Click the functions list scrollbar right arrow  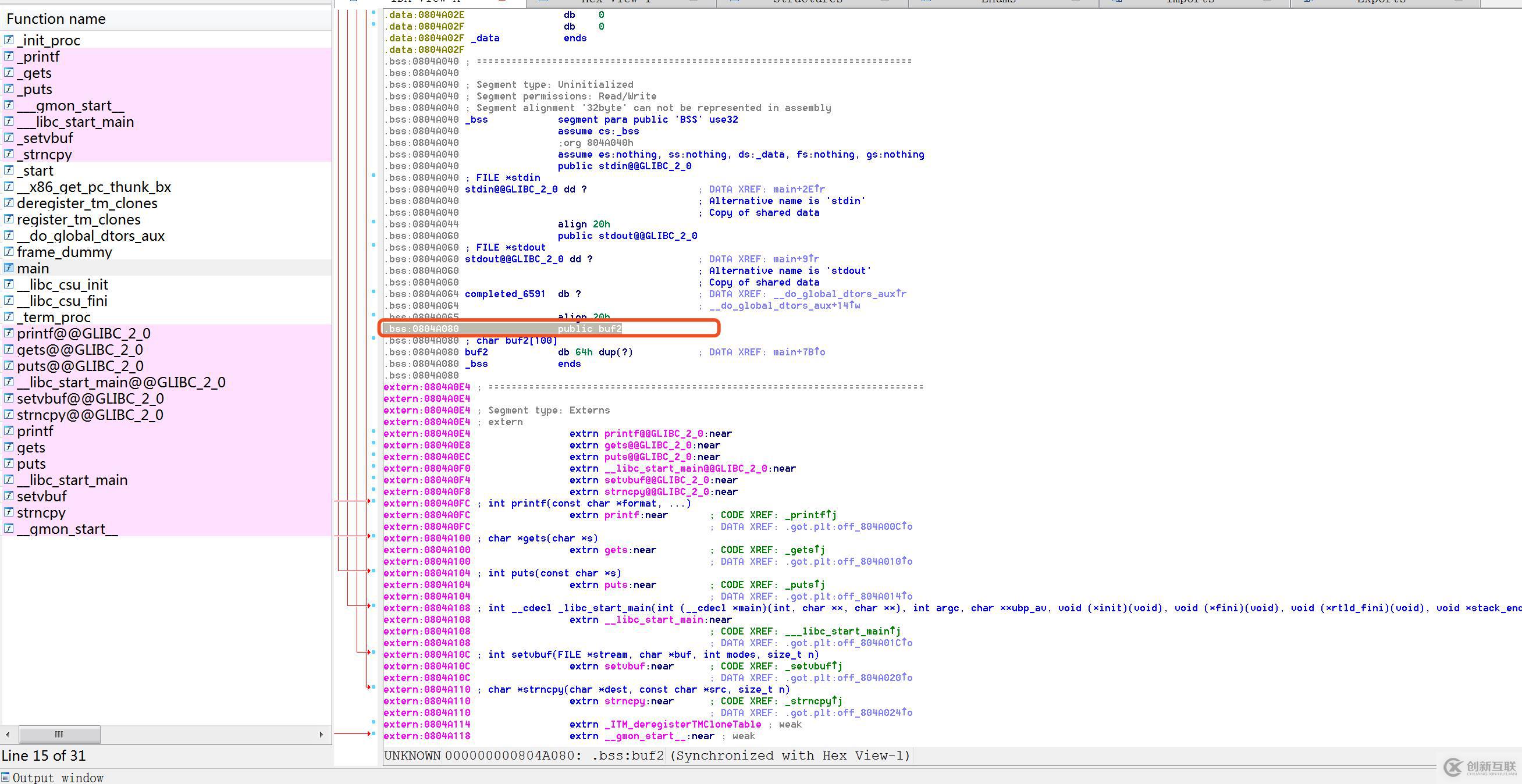[321, 735]
